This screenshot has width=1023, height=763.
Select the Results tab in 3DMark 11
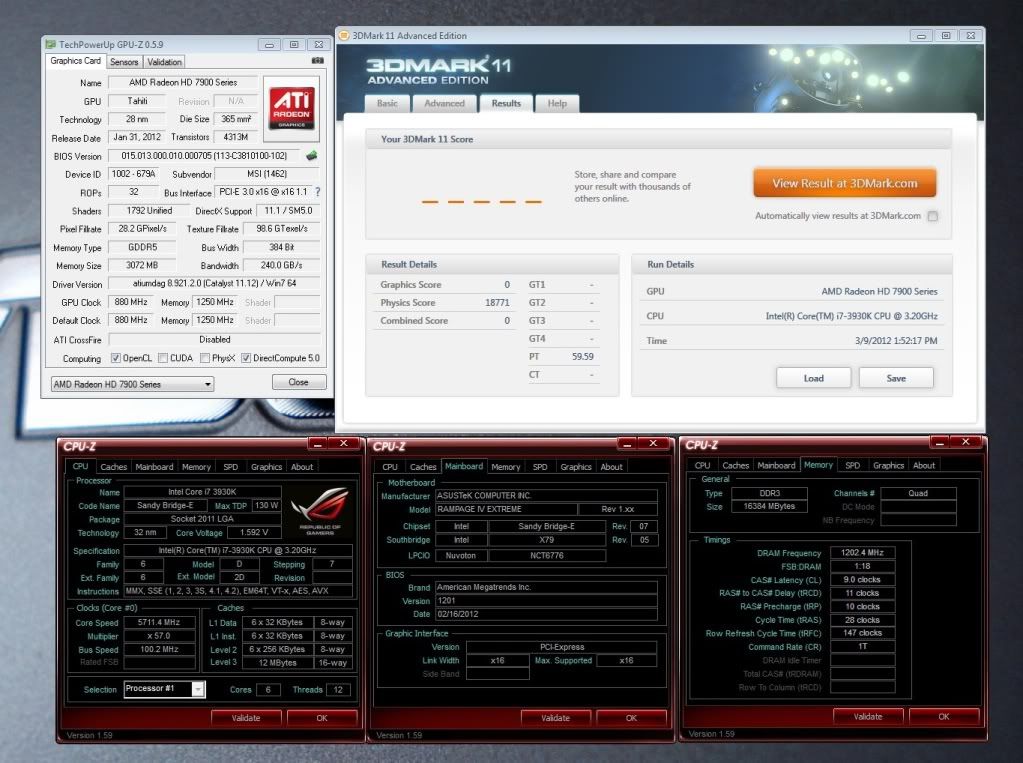click(506, 103)
